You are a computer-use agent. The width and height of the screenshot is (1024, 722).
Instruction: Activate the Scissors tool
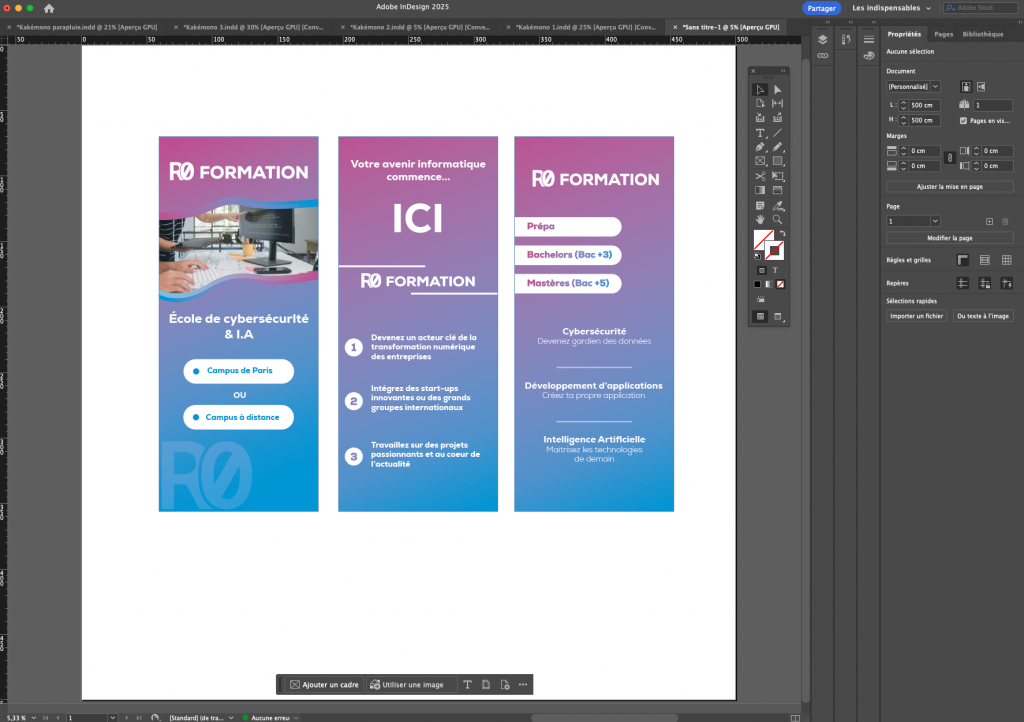click(760, 176)
